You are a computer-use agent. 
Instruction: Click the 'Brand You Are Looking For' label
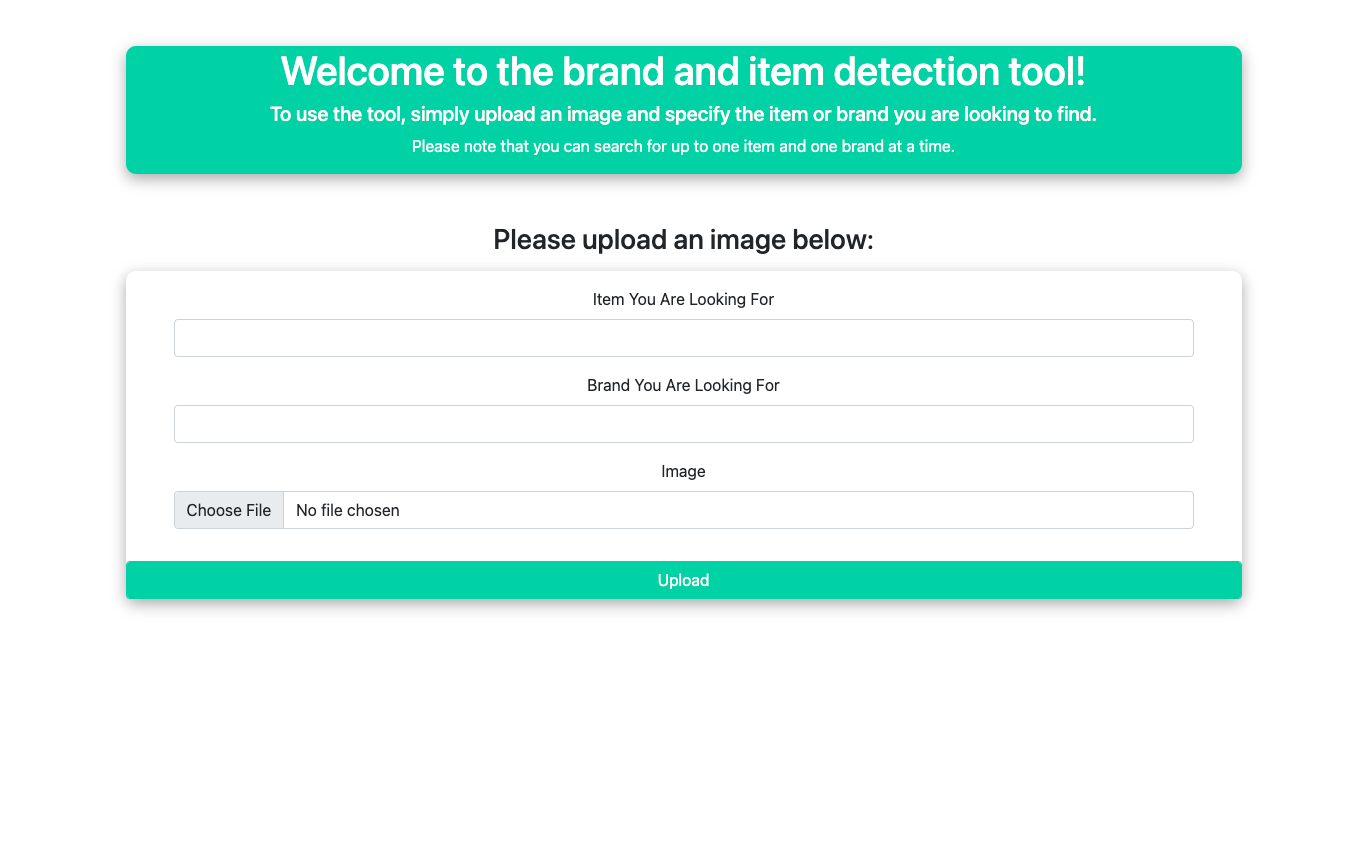683,385
